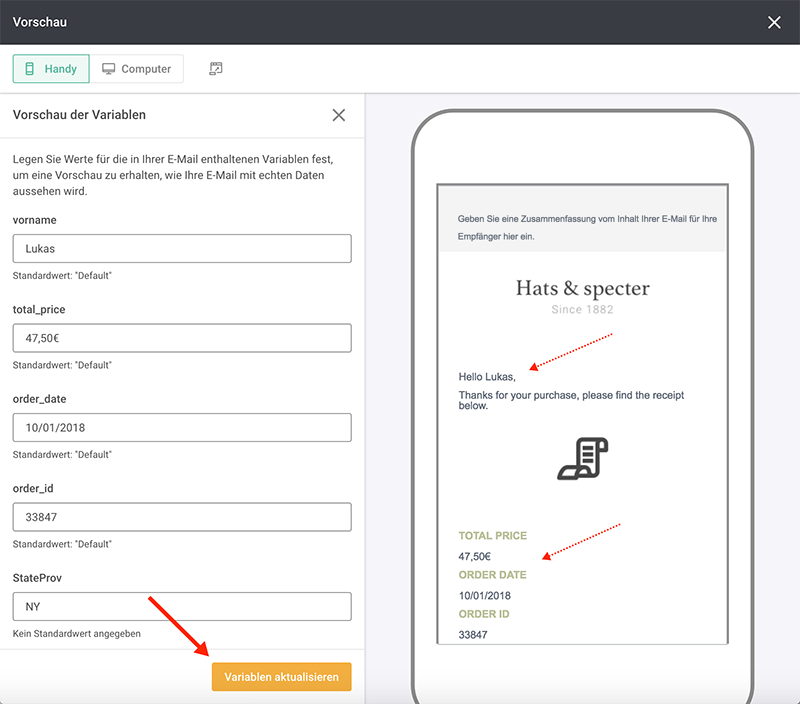This screenshot has height=704, width=800.
Task: Click the receipt icon in email preview
Action: [x=583, y=459]
